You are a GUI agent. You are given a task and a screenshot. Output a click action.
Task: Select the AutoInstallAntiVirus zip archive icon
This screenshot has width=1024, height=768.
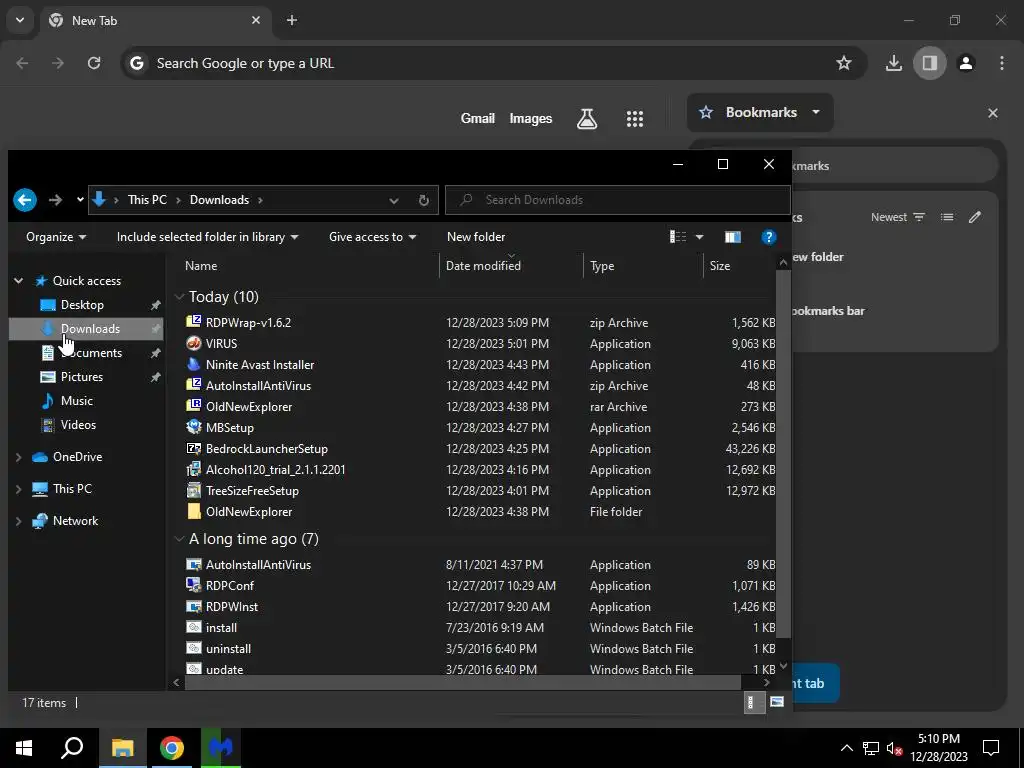[x=193, y=385]
